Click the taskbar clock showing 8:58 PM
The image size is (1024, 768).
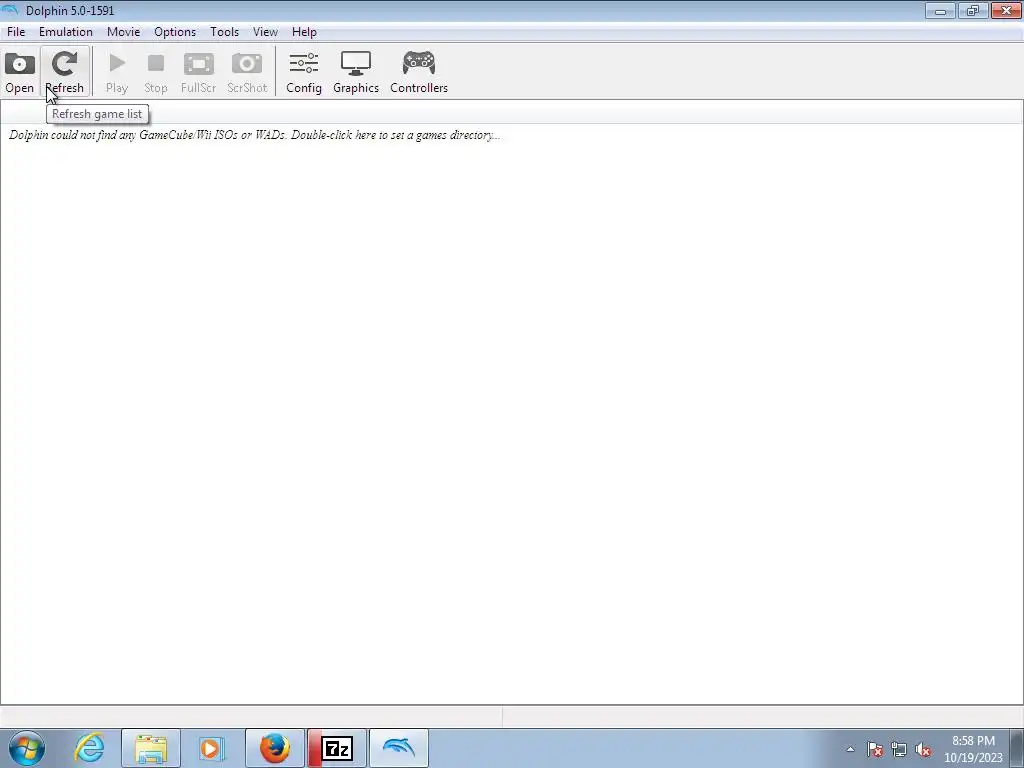tap(973, 749)
